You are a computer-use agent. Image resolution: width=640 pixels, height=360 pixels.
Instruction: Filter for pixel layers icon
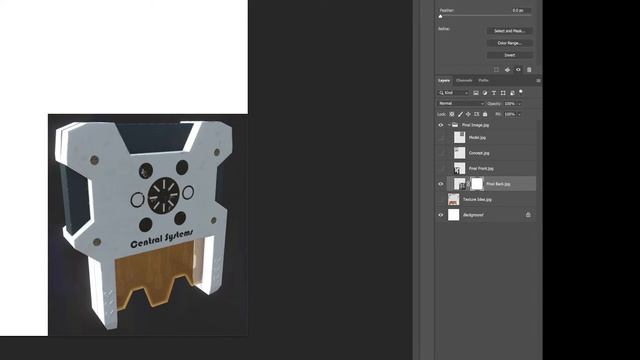click(476, 93)
